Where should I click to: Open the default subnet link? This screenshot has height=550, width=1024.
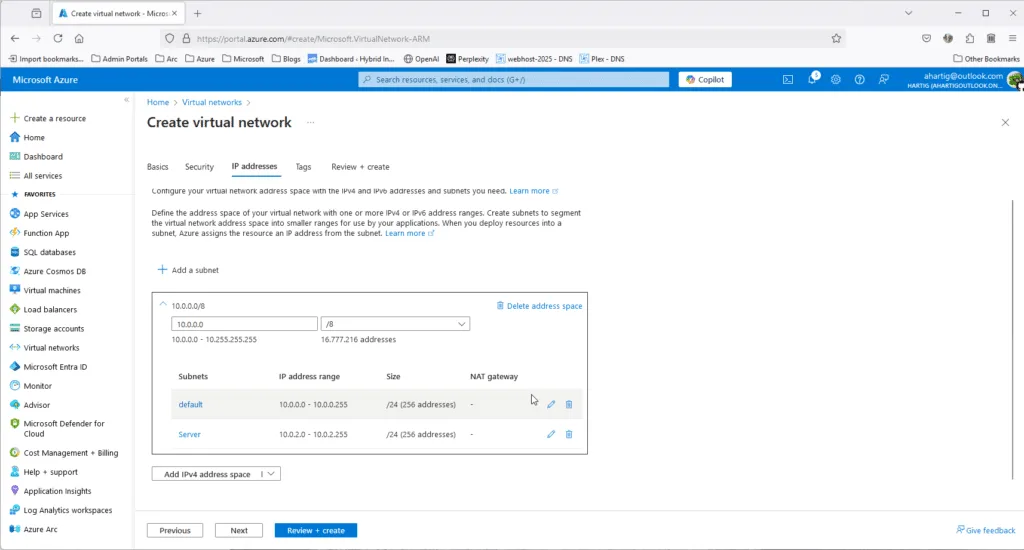click(x=190, y=404)
